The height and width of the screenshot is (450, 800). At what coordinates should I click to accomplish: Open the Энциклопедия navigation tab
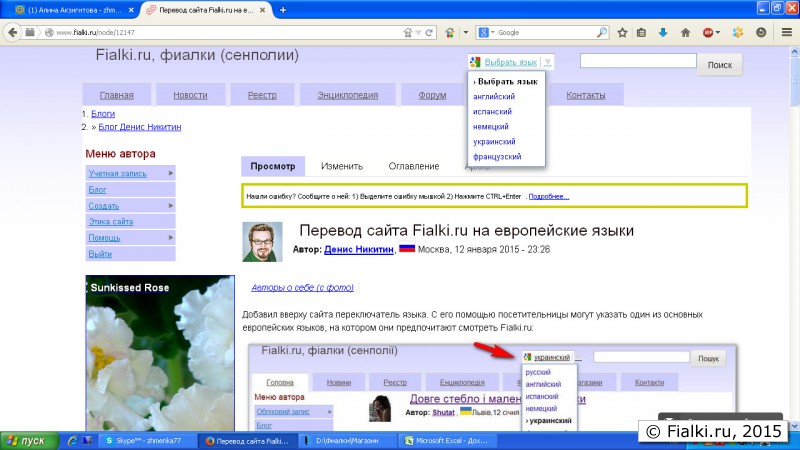coord(347,95)
